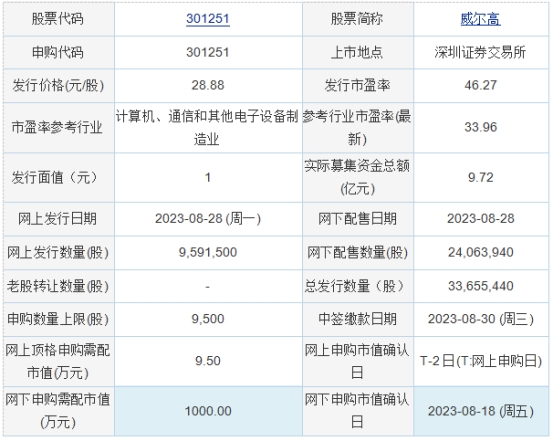Select the 网上发行日期 2023-08-28 (周一) cell

pyautogui.click(x=208, y=219)
